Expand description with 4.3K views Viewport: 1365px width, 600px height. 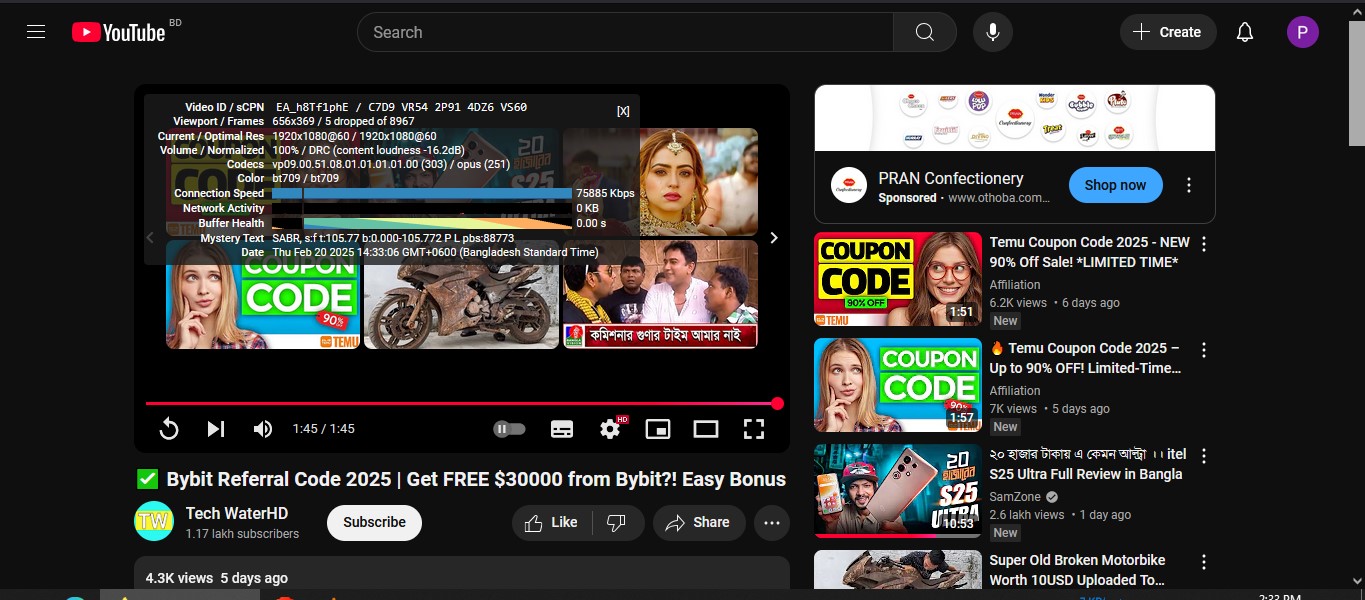[x=462, y=578]
